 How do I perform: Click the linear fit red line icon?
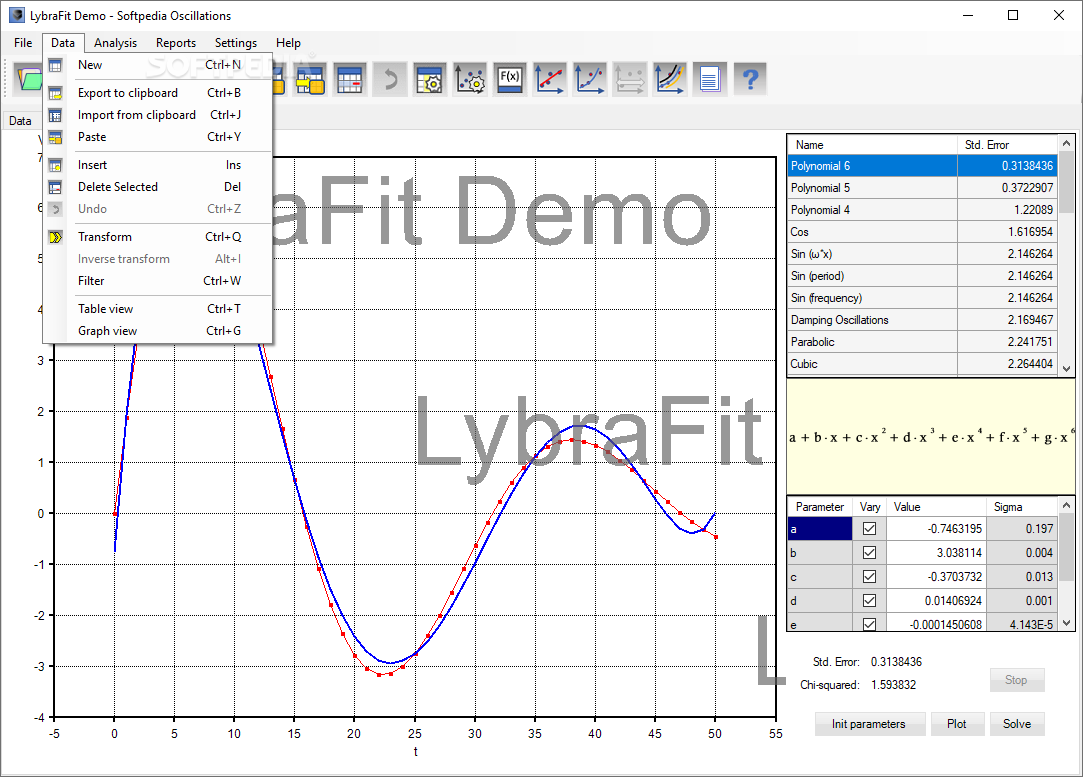tap(550, 79)
